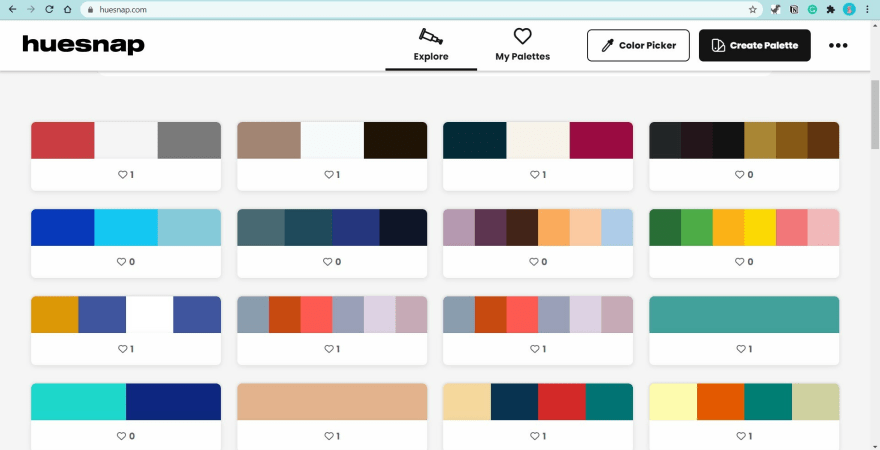Pick the dark teal swatch left of cream swatch

pos(475,140)
